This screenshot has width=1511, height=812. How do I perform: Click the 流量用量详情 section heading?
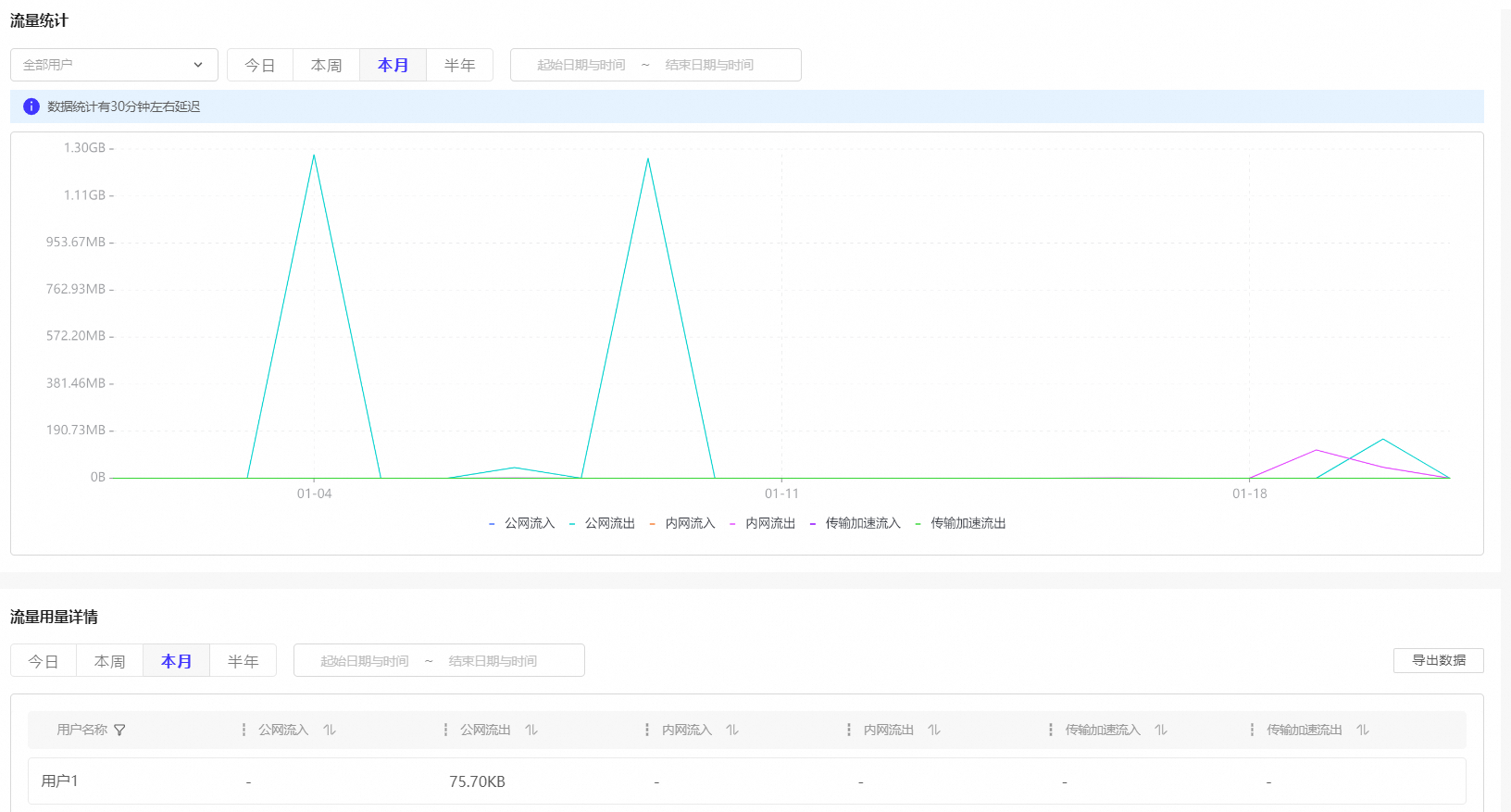pos(54,617)
